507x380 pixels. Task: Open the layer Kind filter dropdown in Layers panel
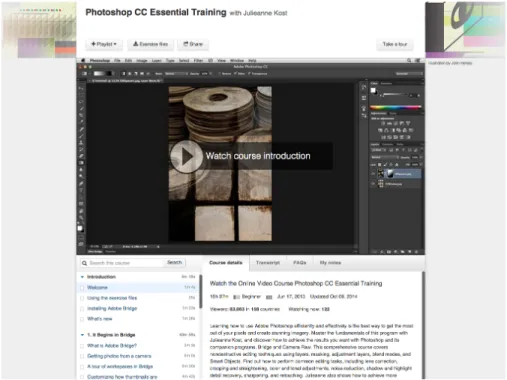click(378, 150)
